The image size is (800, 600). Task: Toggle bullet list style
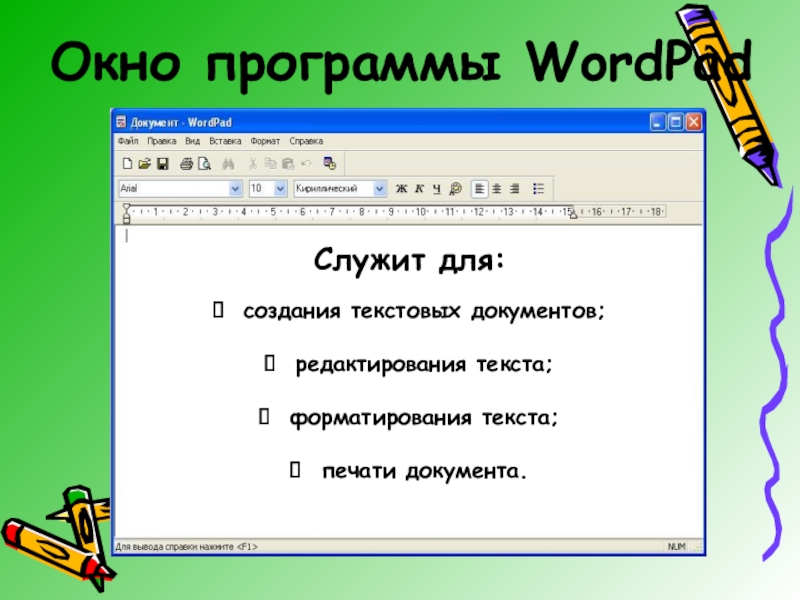pyautogui.click(x=538, y=189)
